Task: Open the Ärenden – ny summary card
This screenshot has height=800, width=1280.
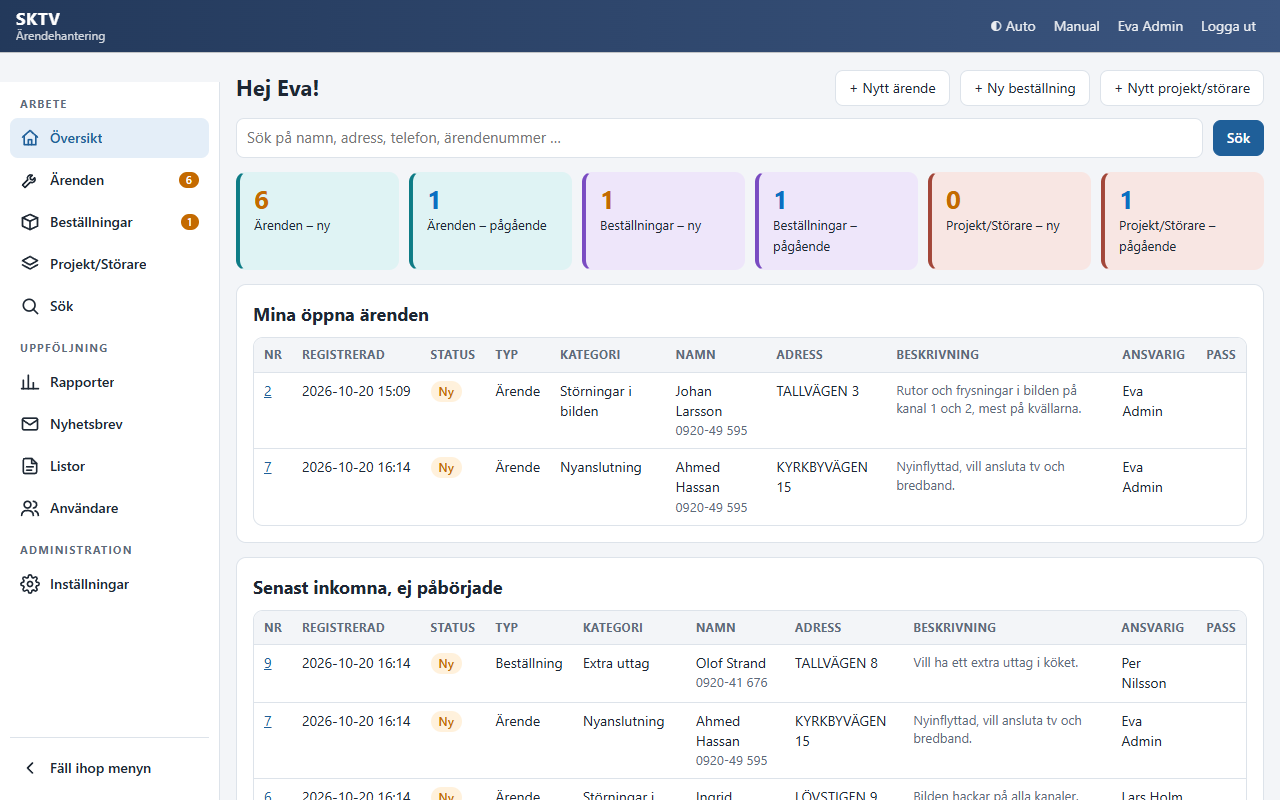Action: click(x=317, y=221)
